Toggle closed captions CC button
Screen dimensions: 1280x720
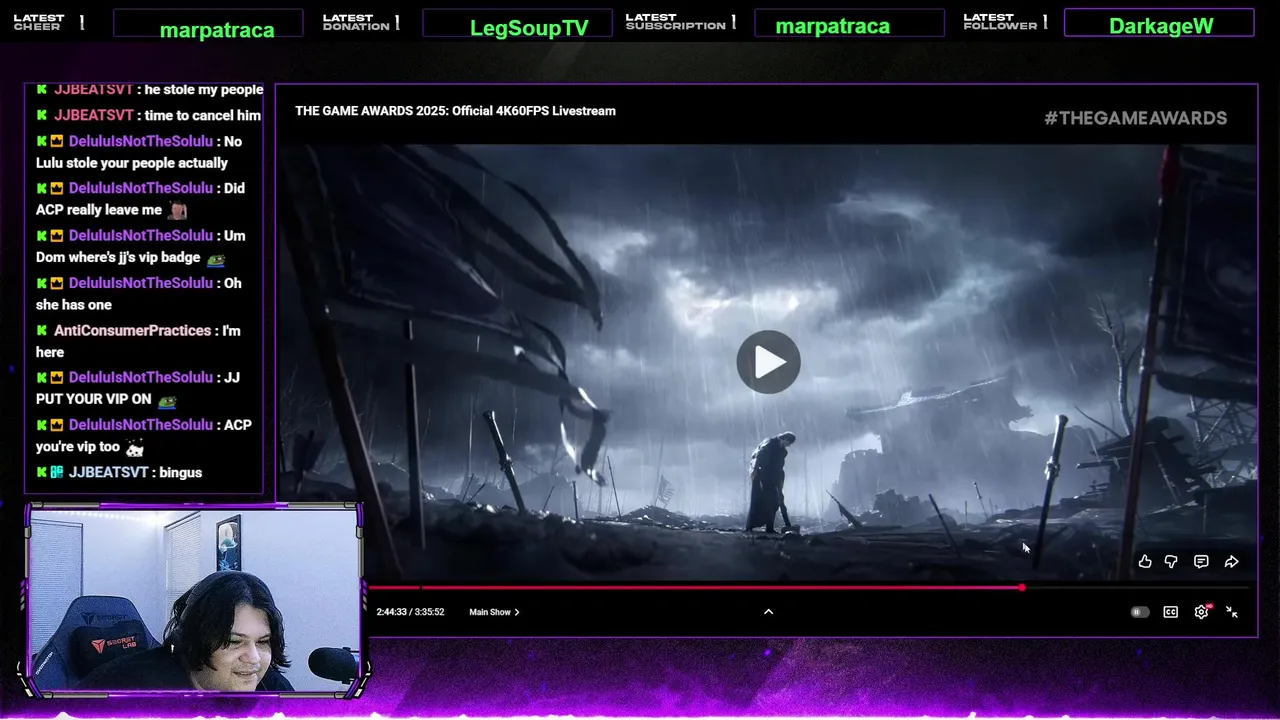pos(1170,612)
